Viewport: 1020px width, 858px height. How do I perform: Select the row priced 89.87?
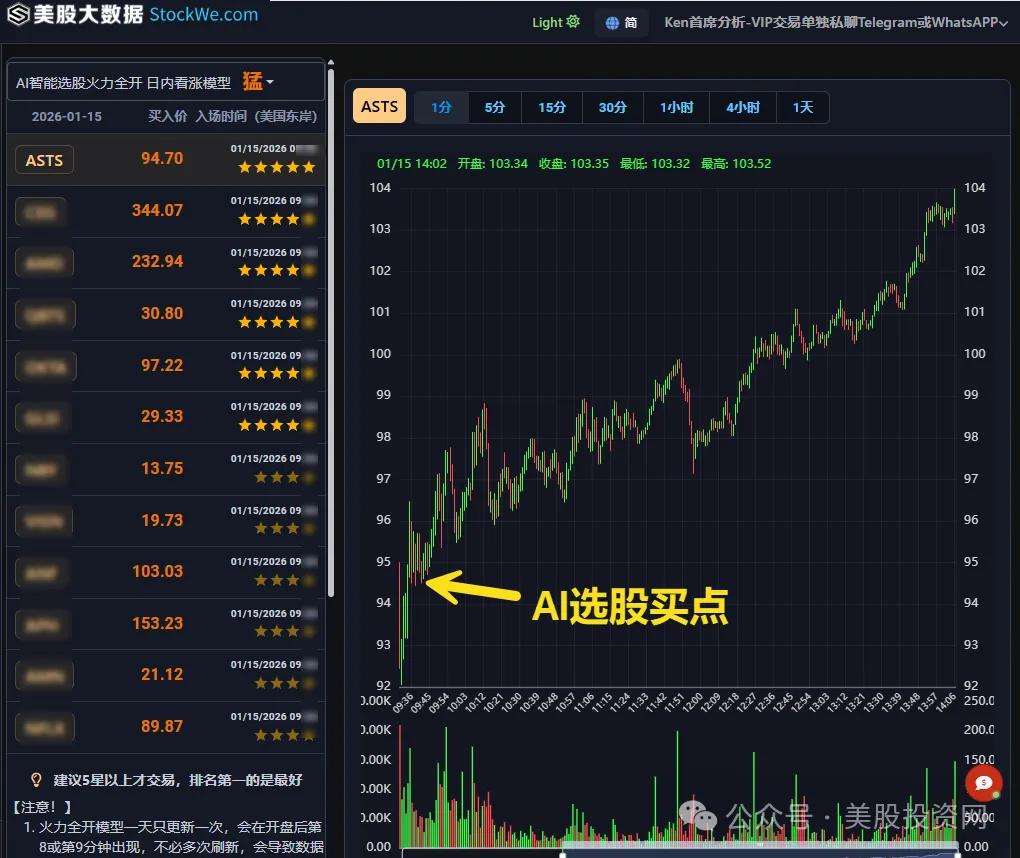pos(165,727)
